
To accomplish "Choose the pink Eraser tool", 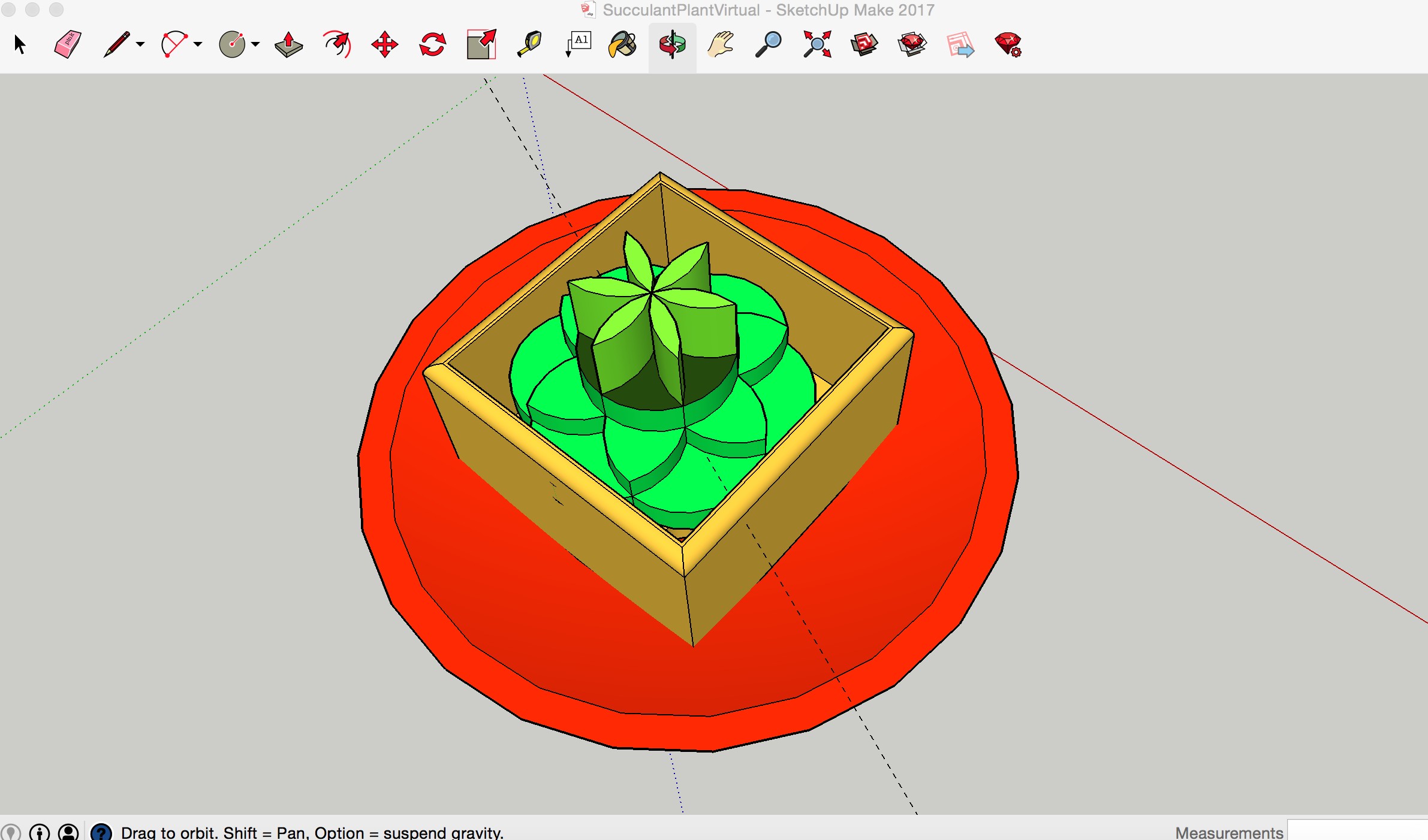I will coord(68,45).
